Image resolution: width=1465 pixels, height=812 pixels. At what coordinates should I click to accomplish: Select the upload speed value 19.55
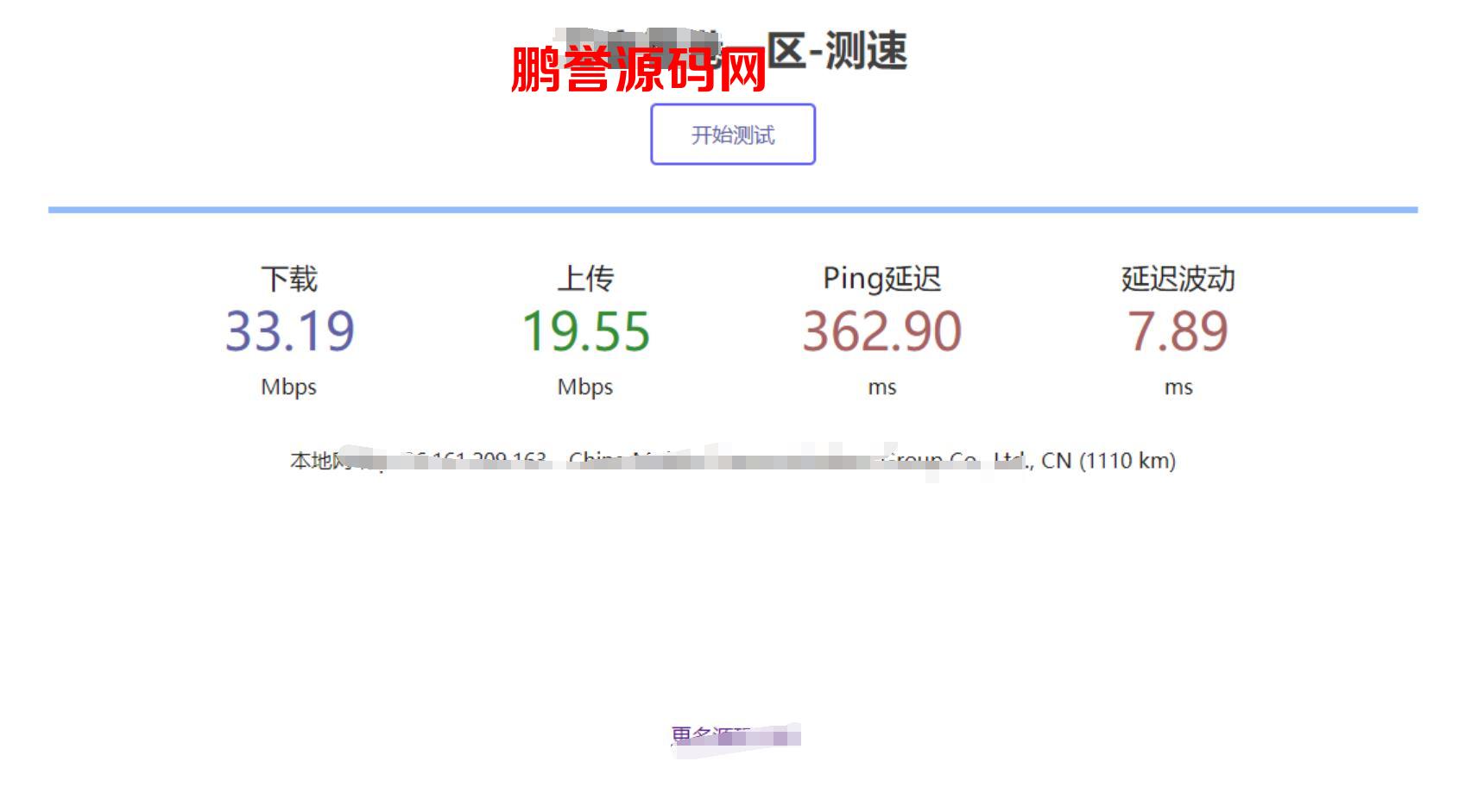click(x=585, y=331)
